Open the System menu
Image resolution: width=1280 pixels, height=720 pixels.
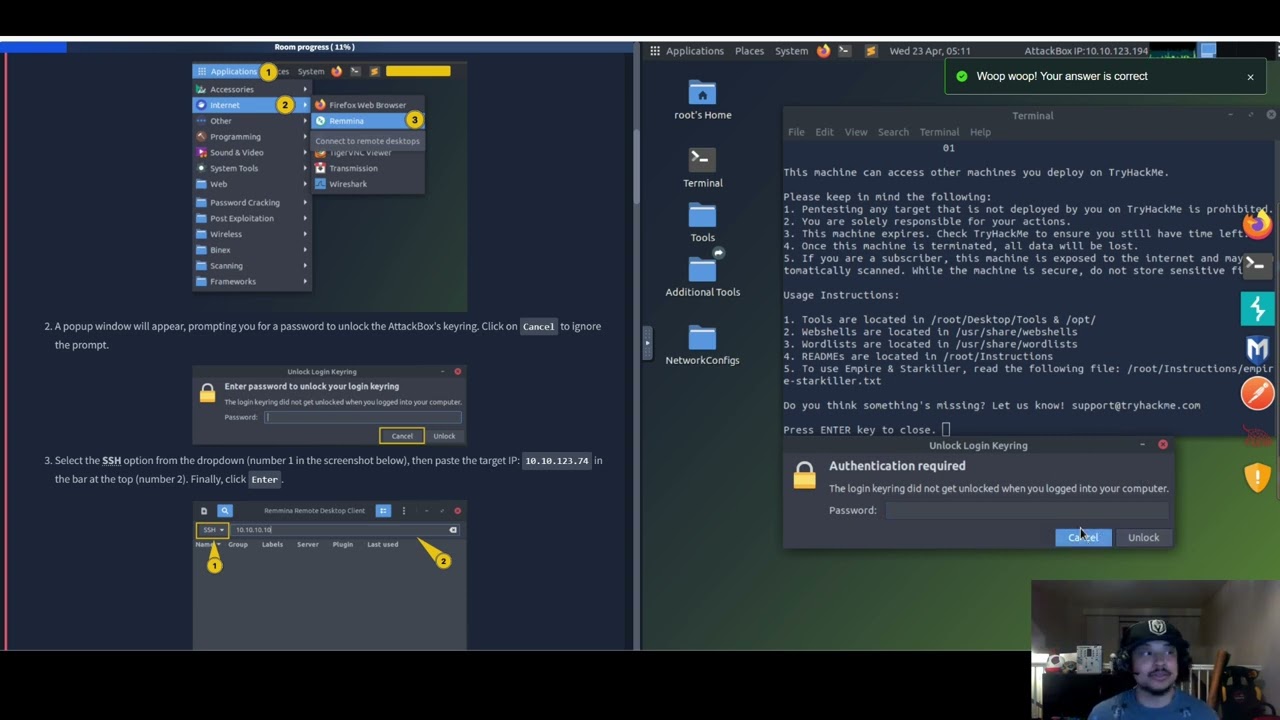coord(791,51)
